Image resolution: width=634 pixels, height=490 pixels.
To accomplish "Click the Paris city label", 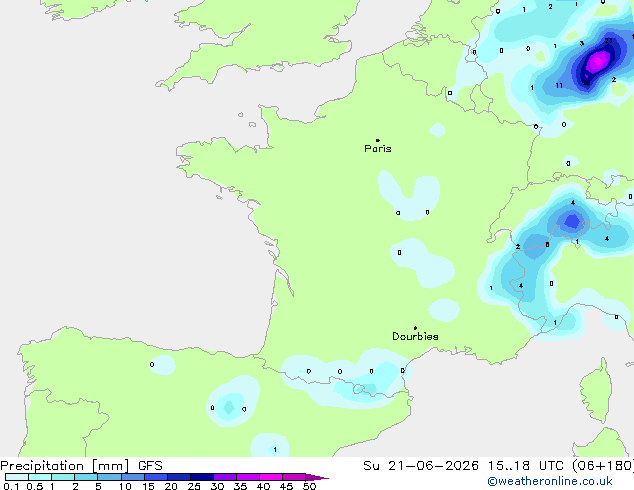I will point(378,149).
